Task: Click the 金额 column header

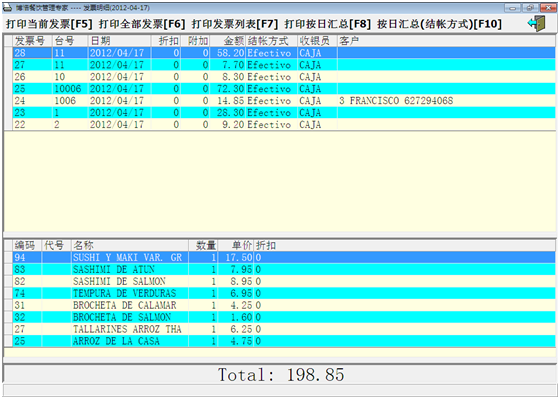Action: 228,41
